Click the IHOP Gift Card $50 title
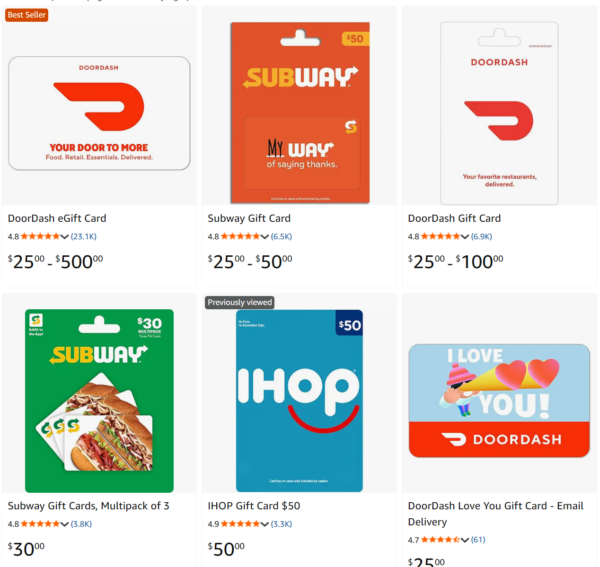 [254, 506]
